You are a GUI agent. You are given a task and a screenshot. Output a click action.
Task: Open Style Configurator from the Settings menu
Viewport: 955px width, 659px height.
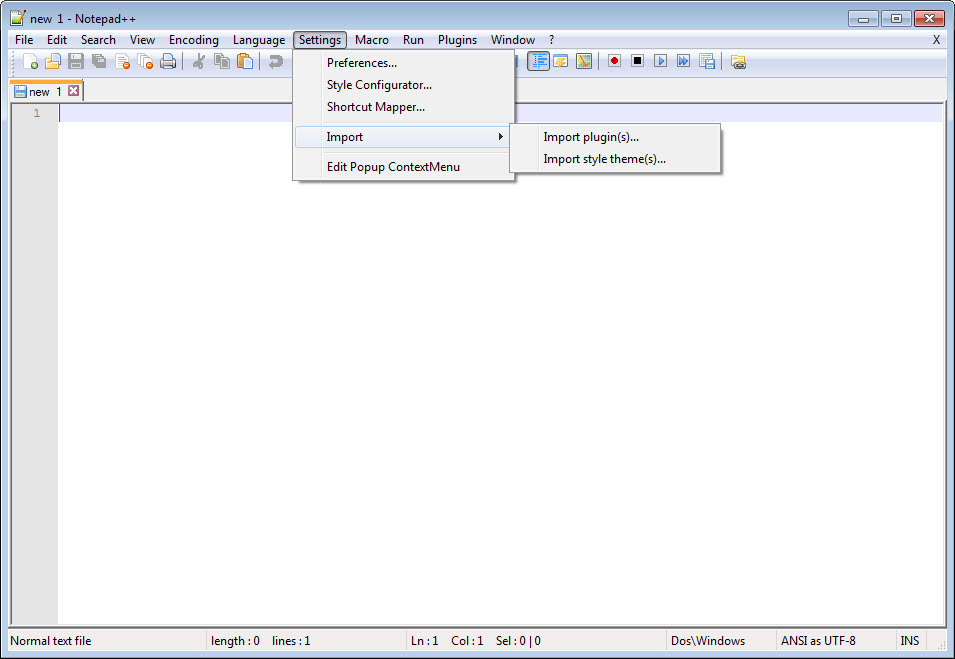click(x=378, y=84)
